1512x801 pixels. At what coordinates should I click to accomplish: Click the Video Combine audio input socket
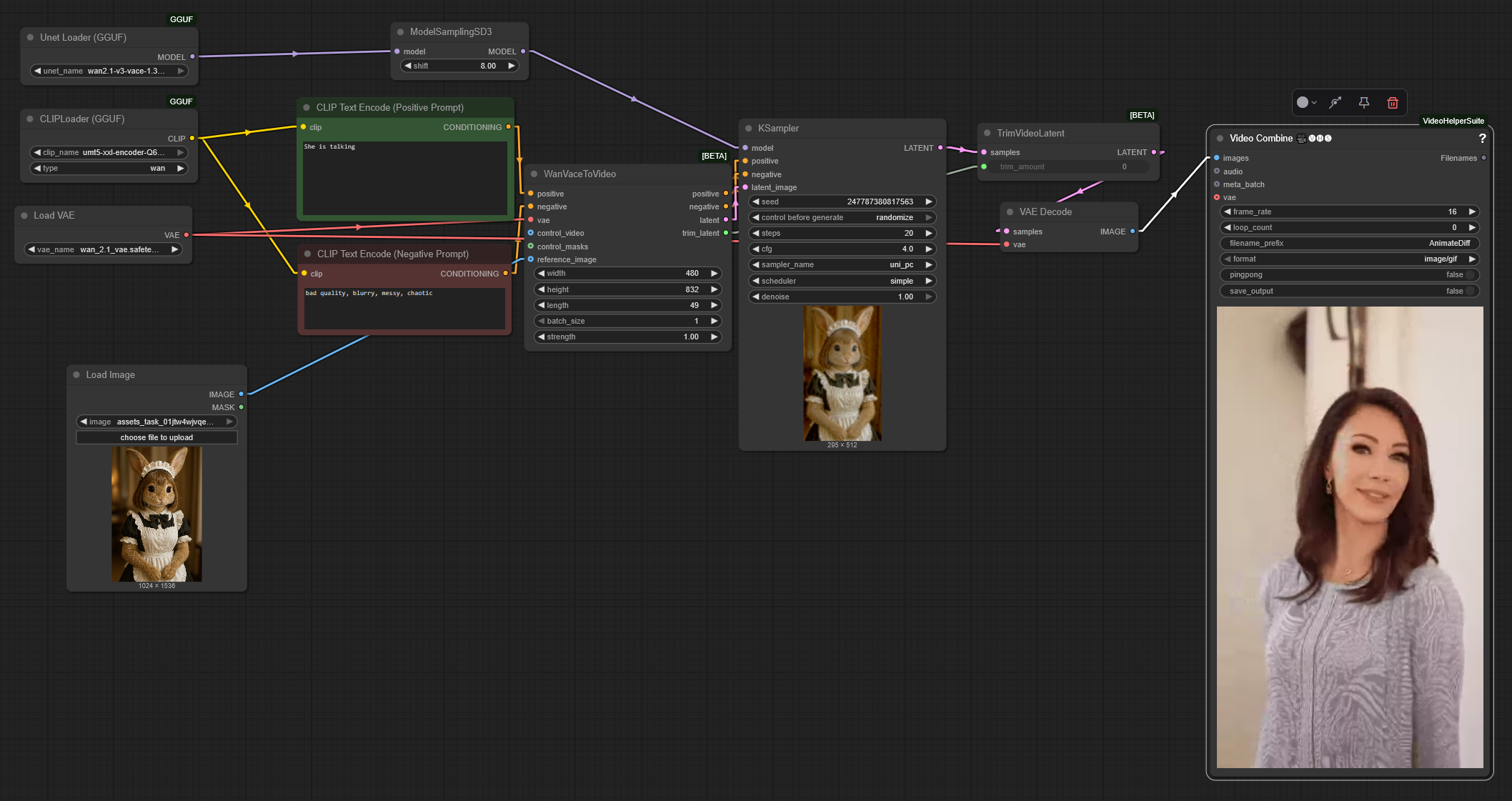tap(1217, 171)
